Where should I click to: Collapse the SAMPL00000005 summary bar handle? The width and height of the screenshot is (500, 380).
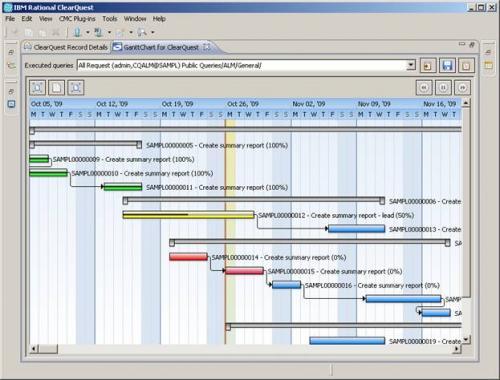(32, 145)
